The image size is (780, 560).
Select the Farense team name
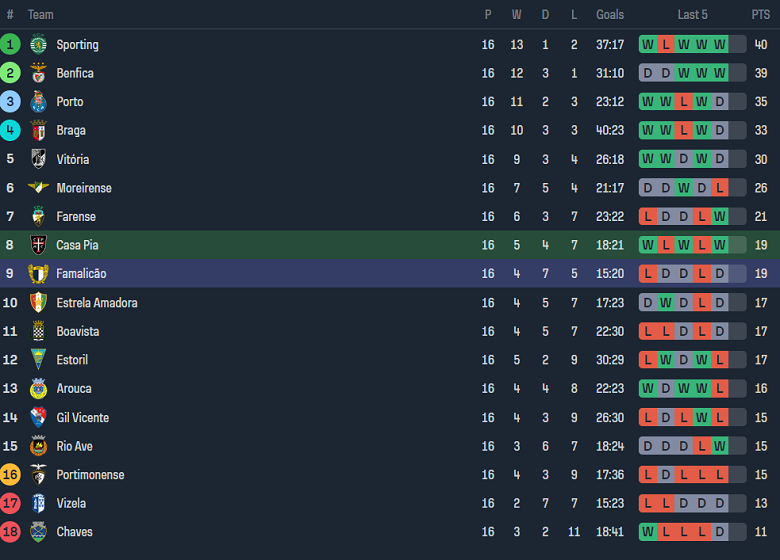point(76,216)
